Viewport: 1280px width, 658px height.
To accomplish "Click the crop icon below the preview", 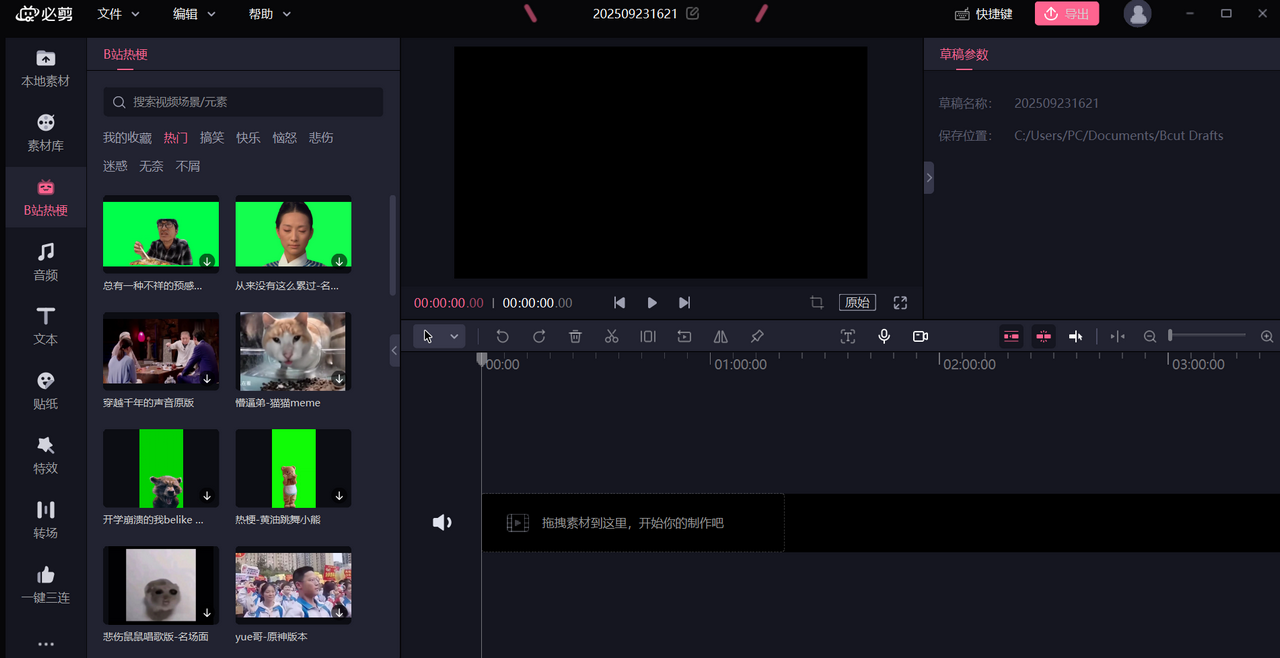I will [x=817, y=302].
